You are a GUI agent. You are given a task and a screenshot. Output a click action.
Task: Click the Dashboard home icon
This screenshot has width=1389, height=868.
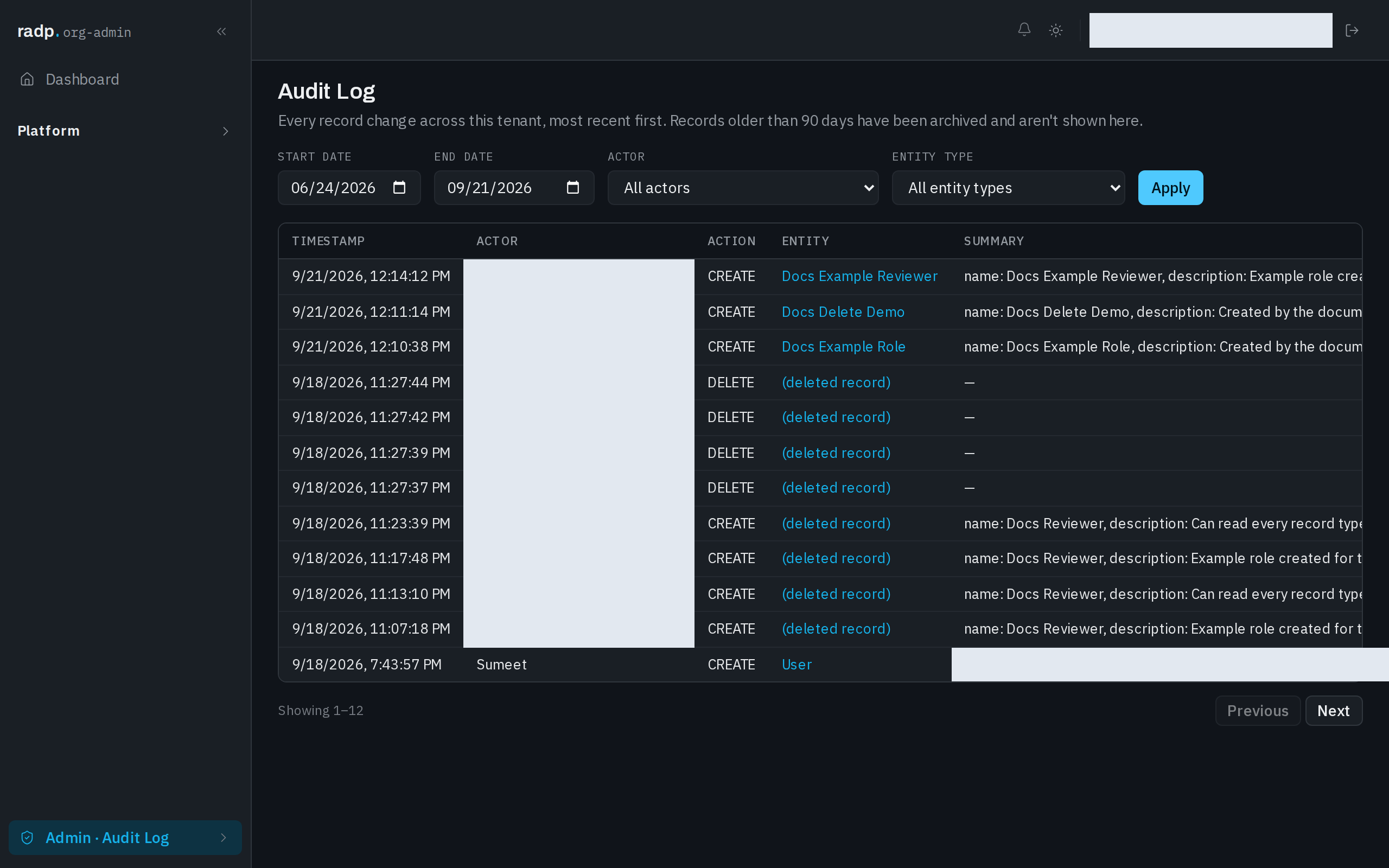click(27, 79)
